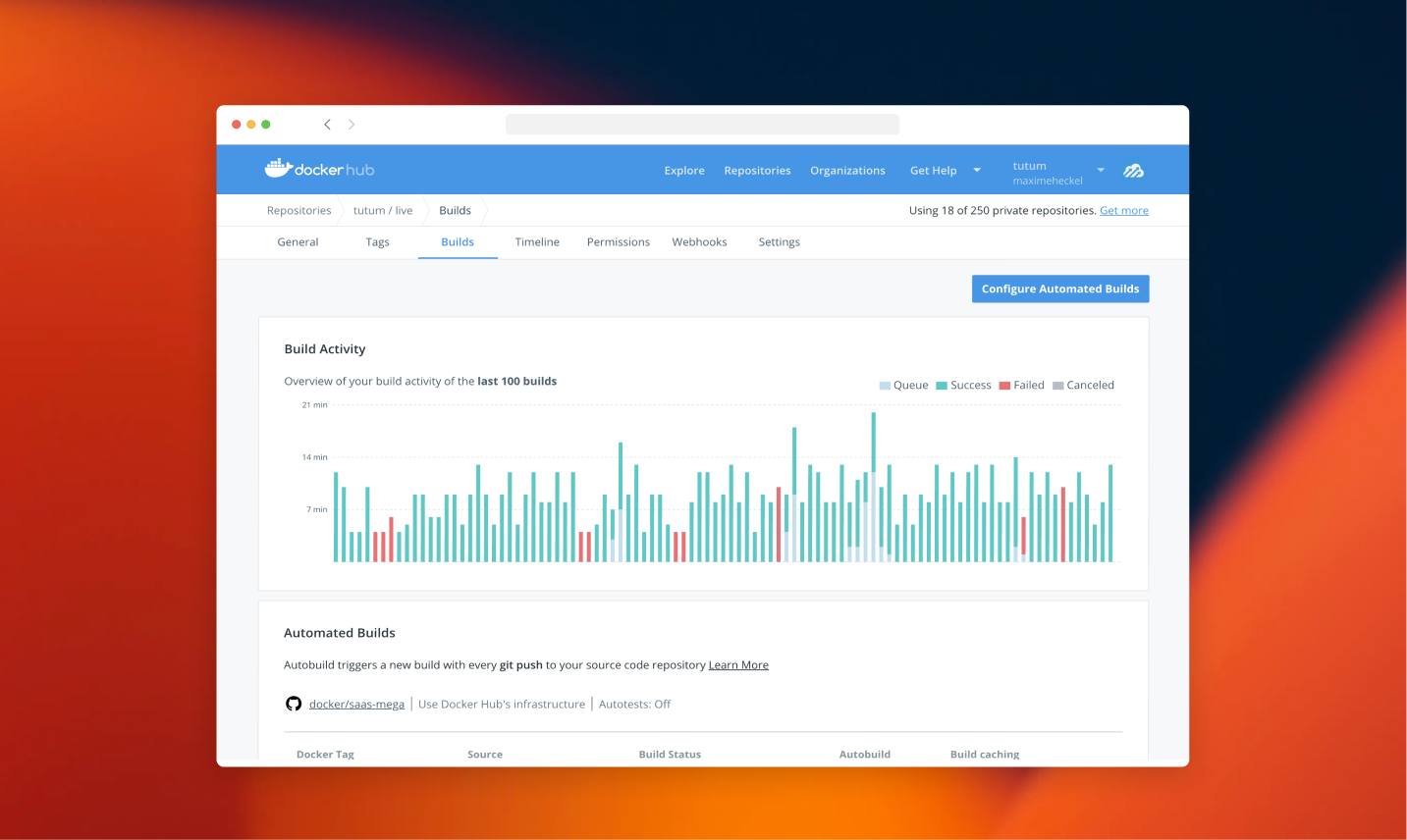This screenshot has height=840, width=1407.
Task: Click the GitHub icon next to docker/saas-mega
Action: point(294,704)
